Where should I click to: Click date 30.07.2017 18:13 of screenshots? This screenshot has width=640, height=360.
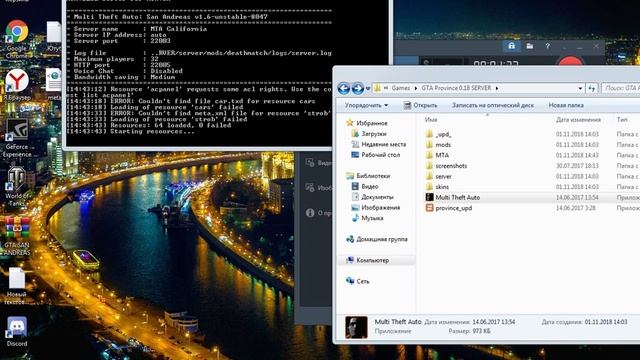tap(577, 166)
